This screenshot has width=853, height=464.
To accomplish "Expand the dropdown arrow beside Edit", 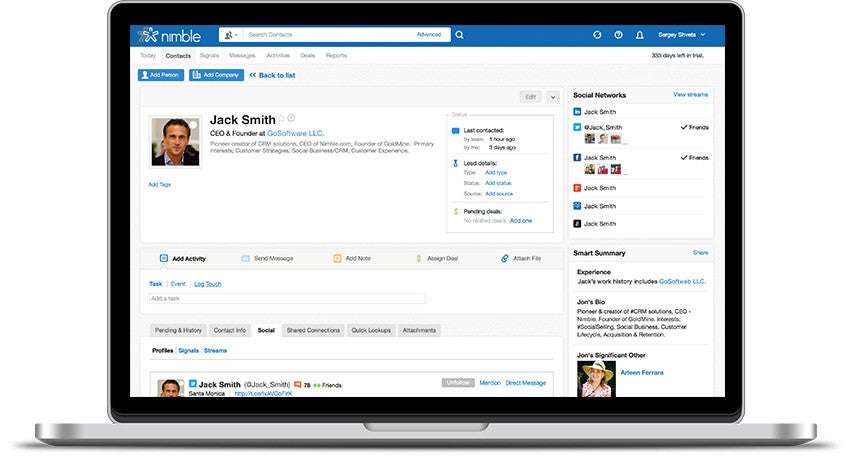I will pos(553,97).
